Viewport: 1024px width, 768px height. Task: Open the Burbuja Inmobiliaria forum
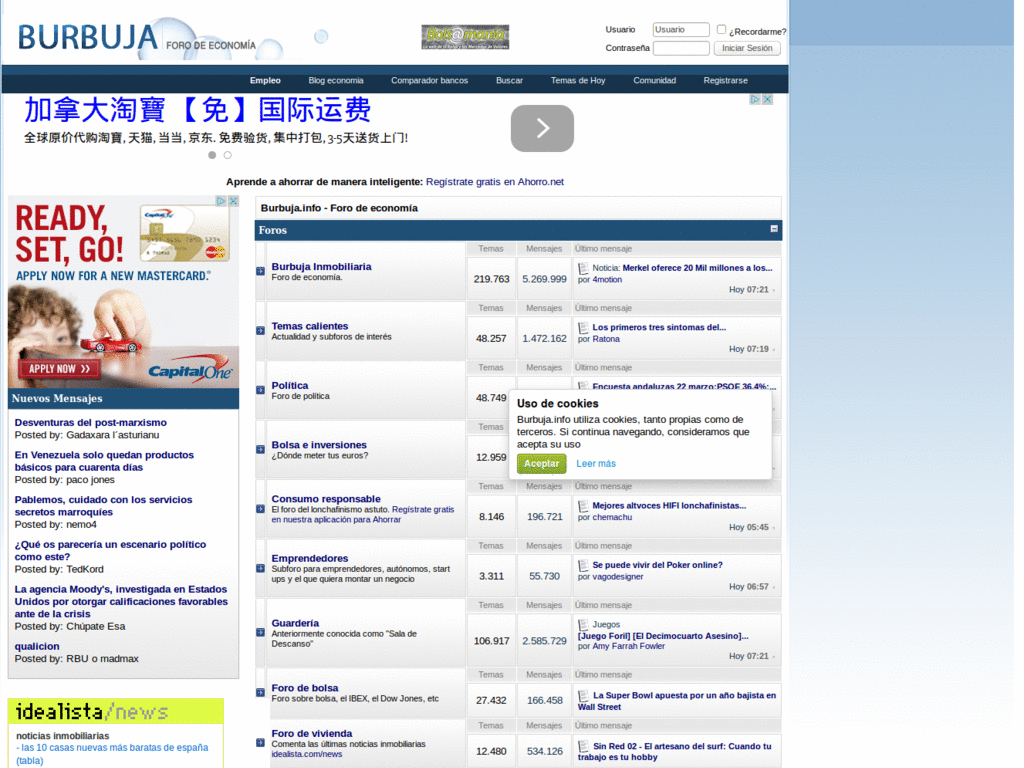coord(321,266)
